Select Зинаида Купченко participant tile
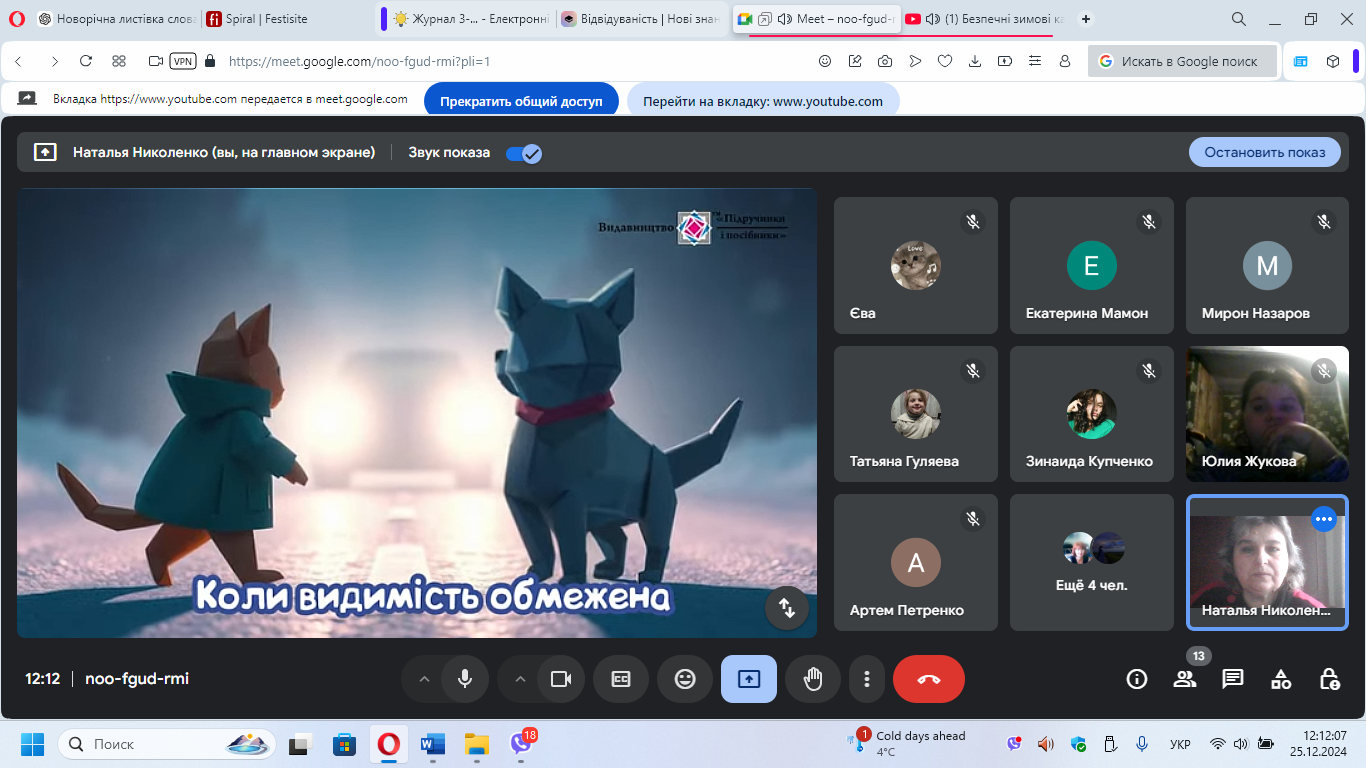1366x768 pixels. point(1092,414)
